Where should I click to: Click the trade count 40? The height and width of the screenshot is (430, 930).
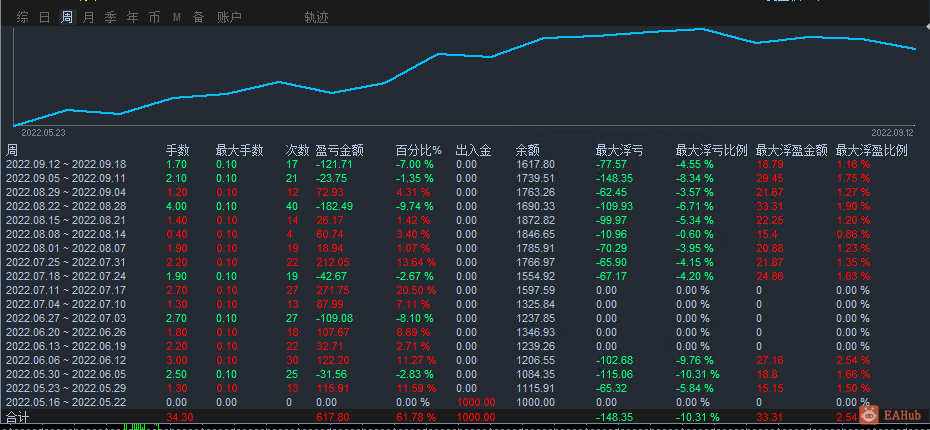[x=292, y=206]
